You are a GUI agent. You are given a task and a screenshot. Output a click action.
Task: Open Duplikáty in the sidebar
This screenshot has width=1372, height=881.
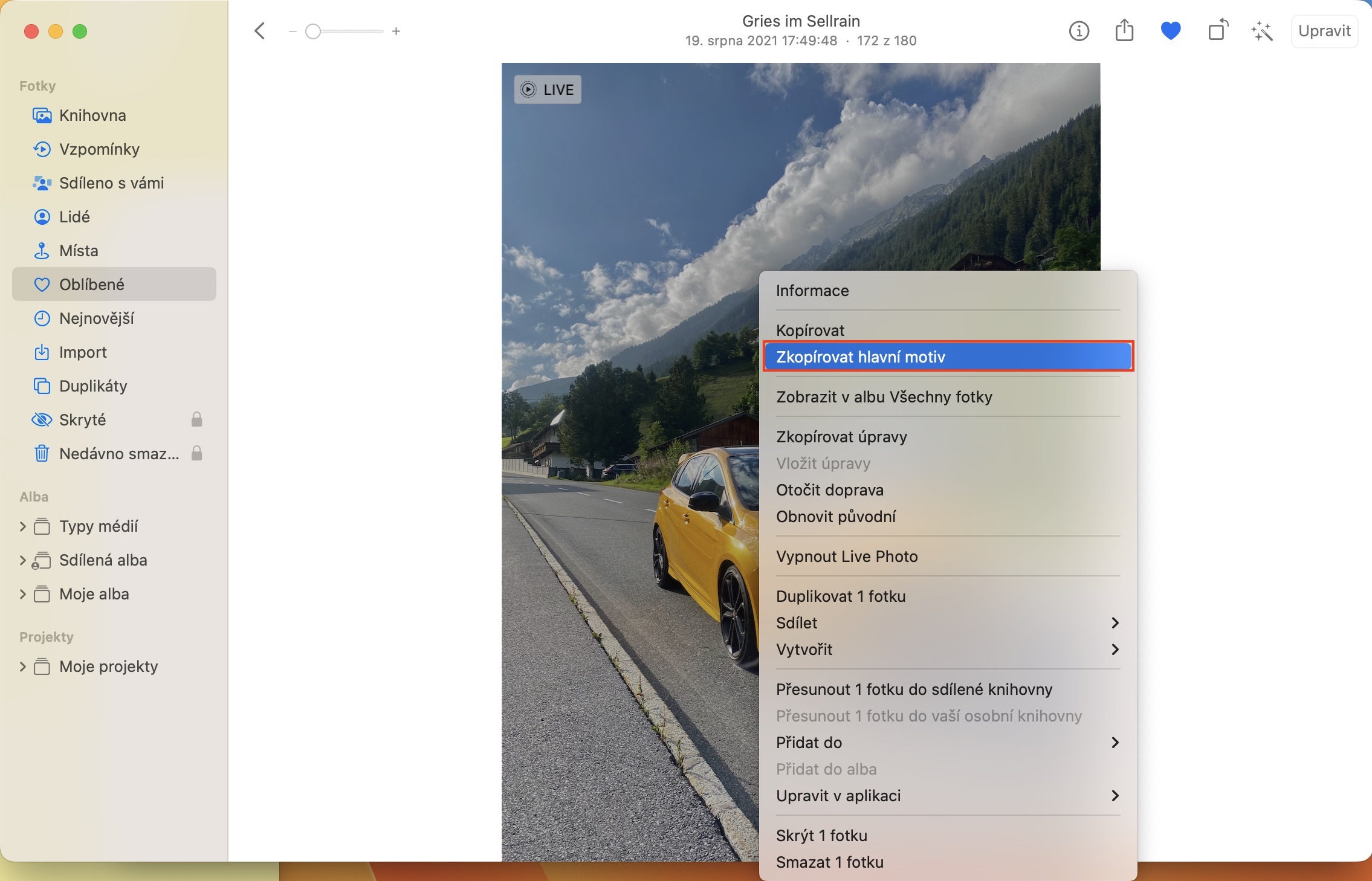click(x=93, y=386)
